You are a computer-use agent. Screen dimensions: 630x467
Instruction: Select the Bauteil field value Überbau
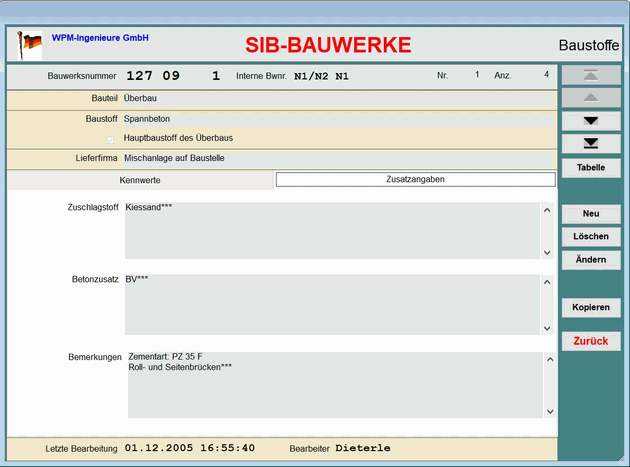tap(140, 98)
